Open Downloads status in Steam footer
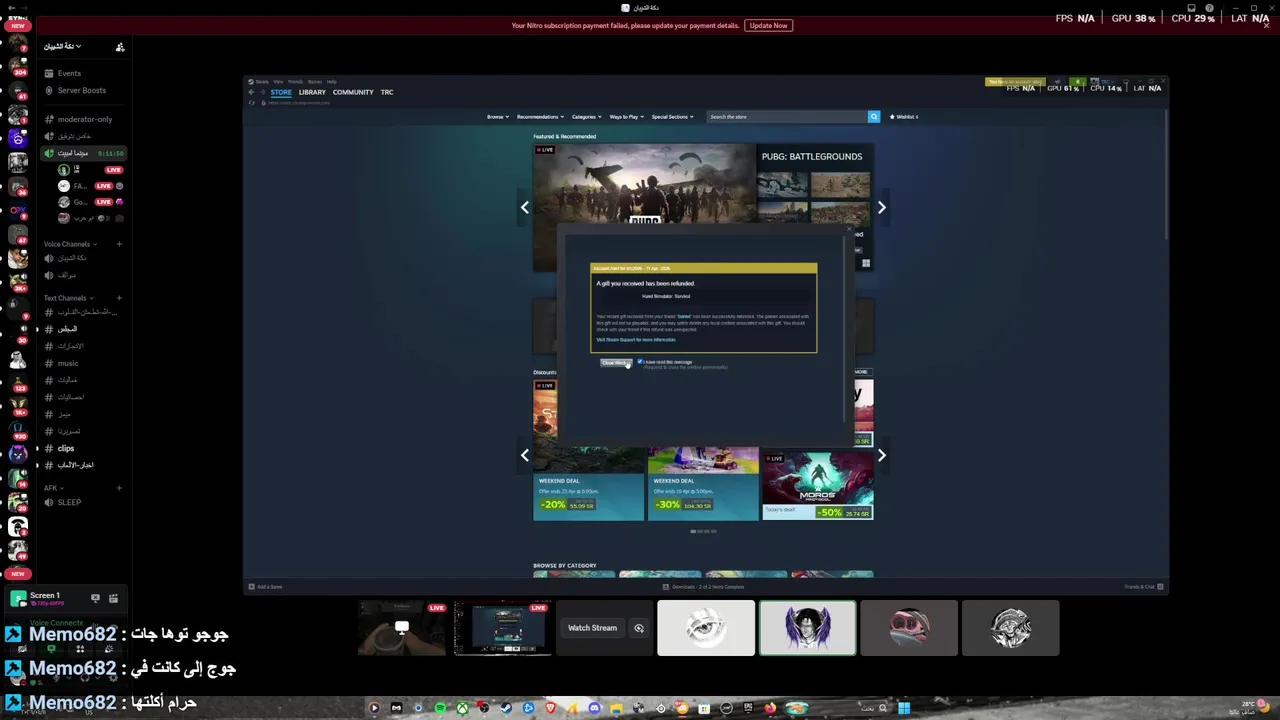The width and height of the screenshot is (1280, 720). tap(705, 587)
